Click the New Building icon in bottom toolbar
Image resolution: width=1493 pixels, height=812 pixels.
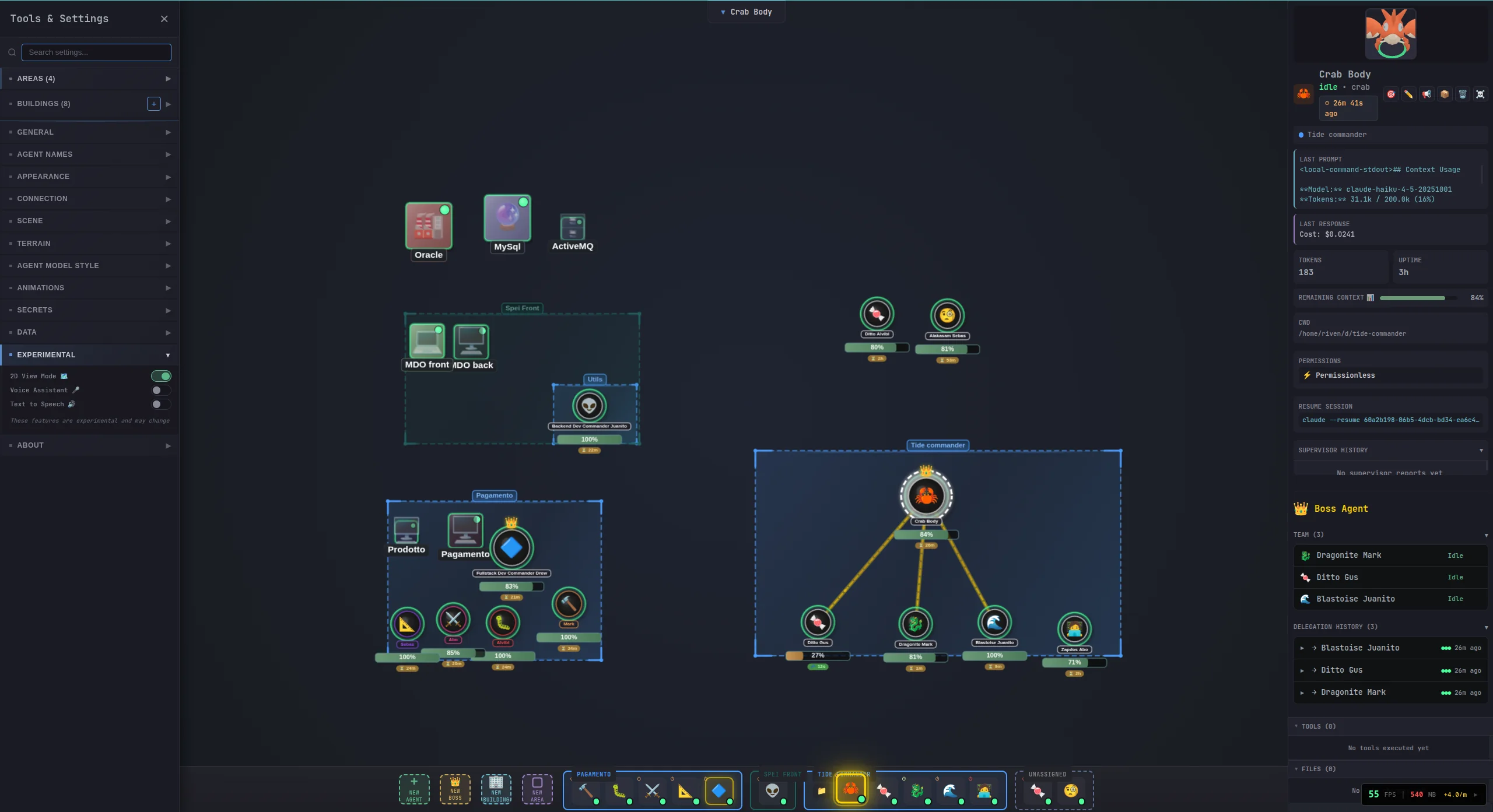point(496,789)
